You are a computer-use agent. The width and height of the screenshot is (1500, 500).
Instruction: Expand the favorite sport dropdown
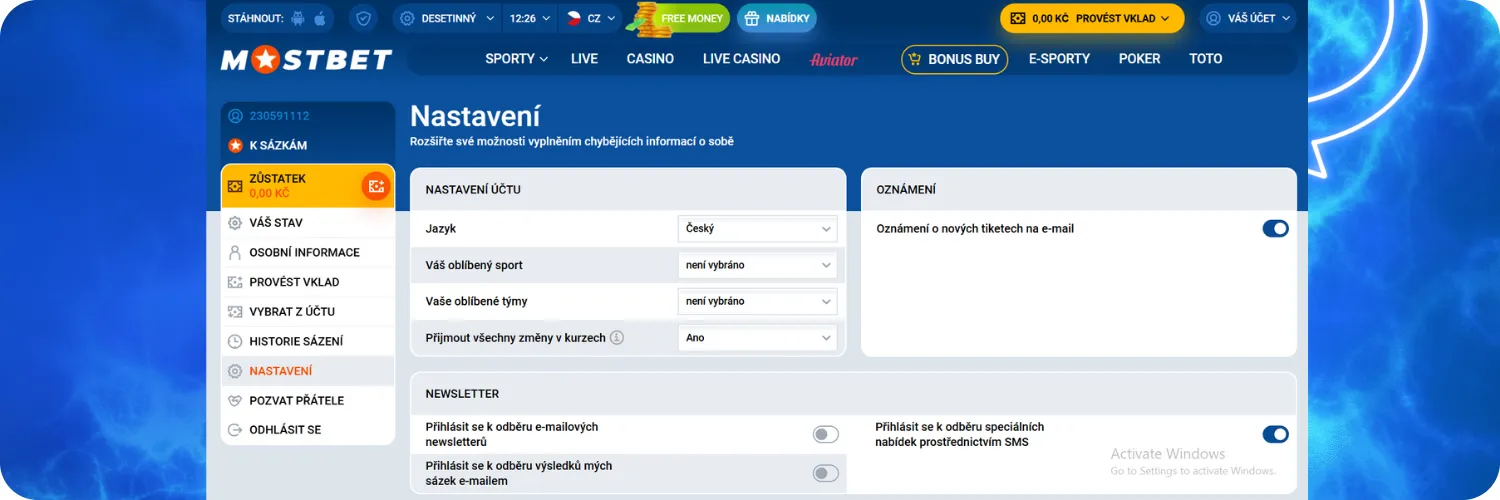tap(757, 265)
